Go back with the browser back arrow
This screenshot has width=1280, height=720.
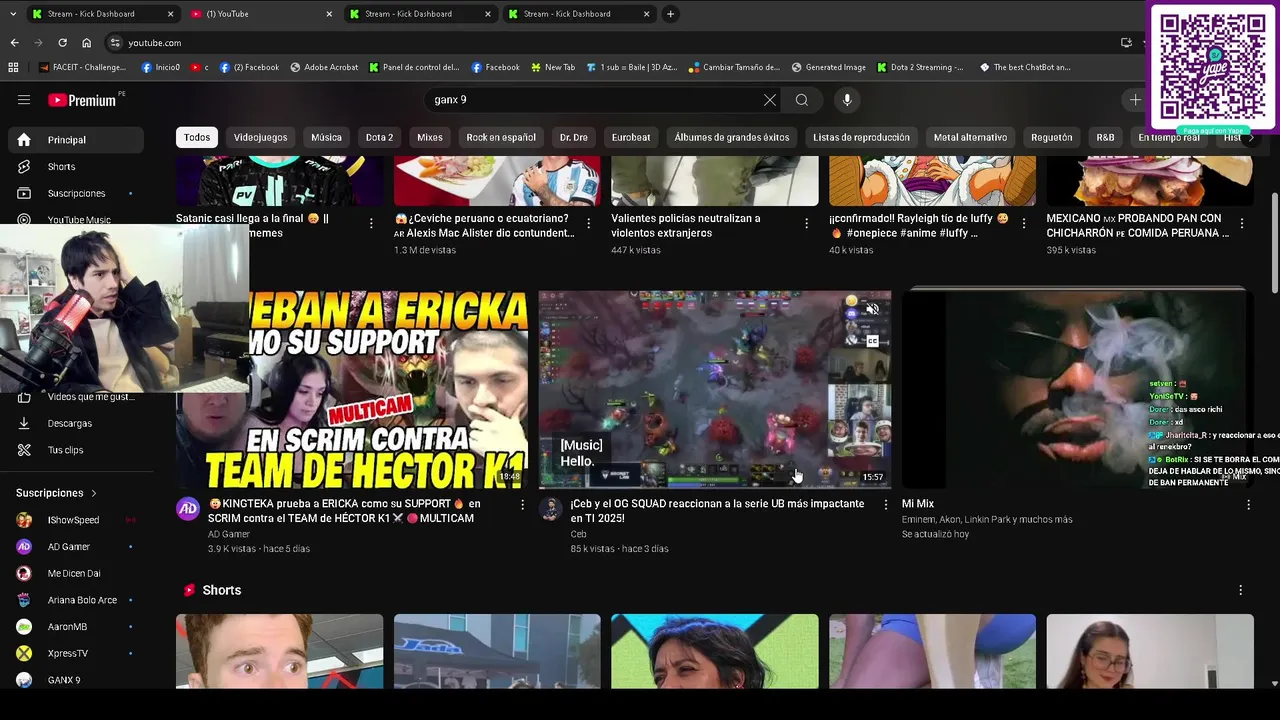(x=14, y=43)
